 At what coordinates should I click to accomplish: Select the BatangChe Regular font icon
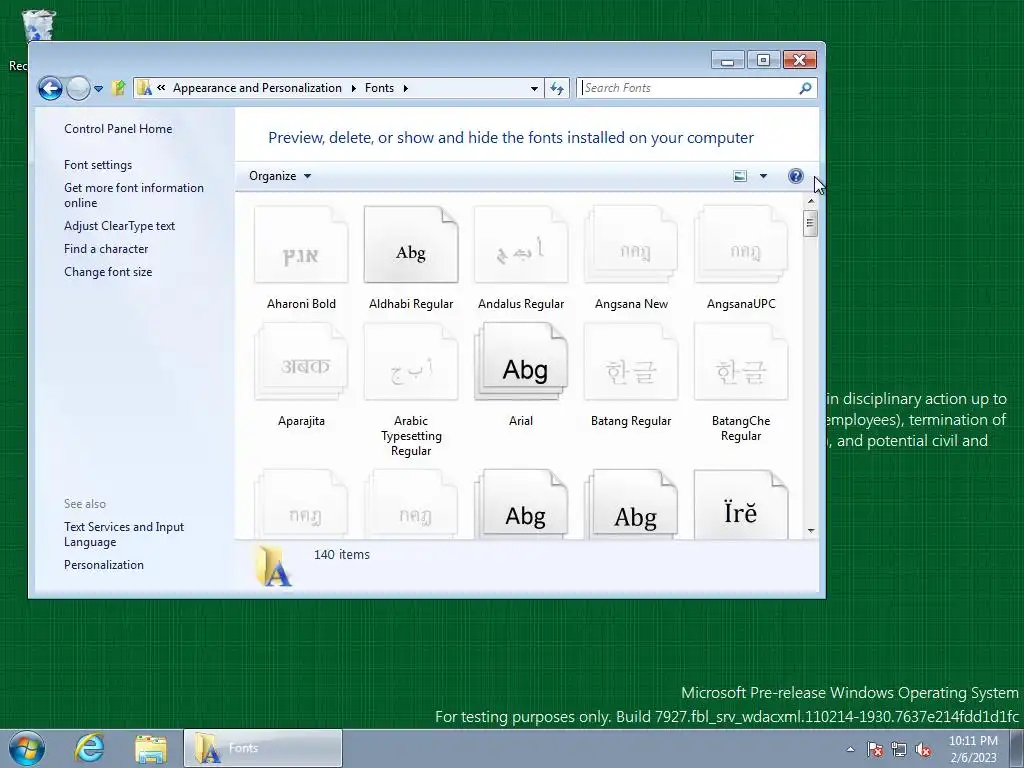(x=741, y=362)
